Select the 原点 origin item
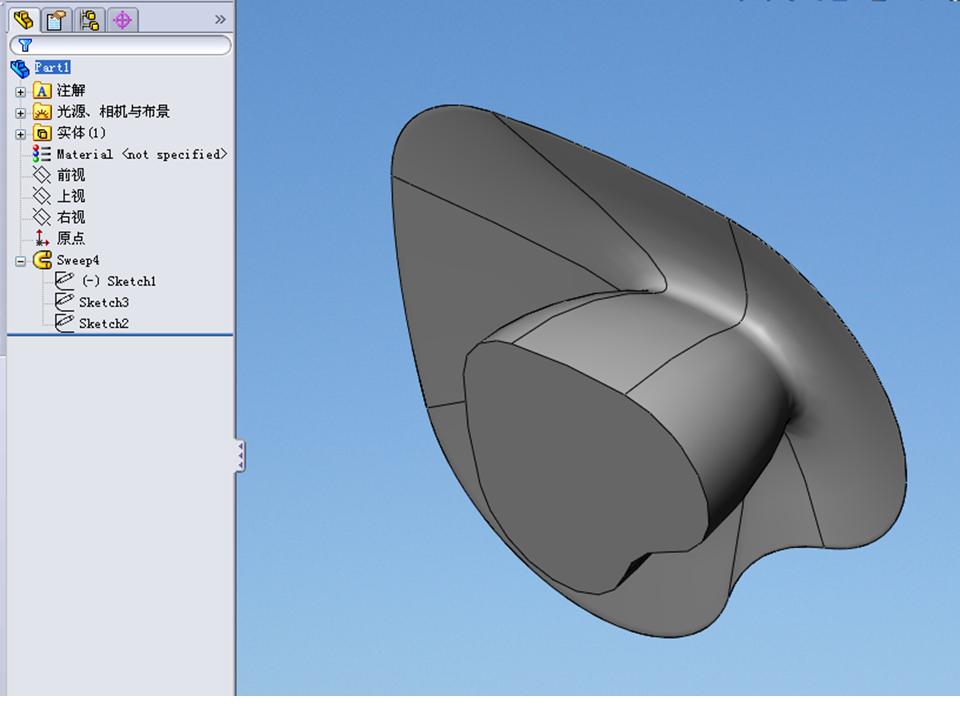The image size is (960, 720). (71, 238)
